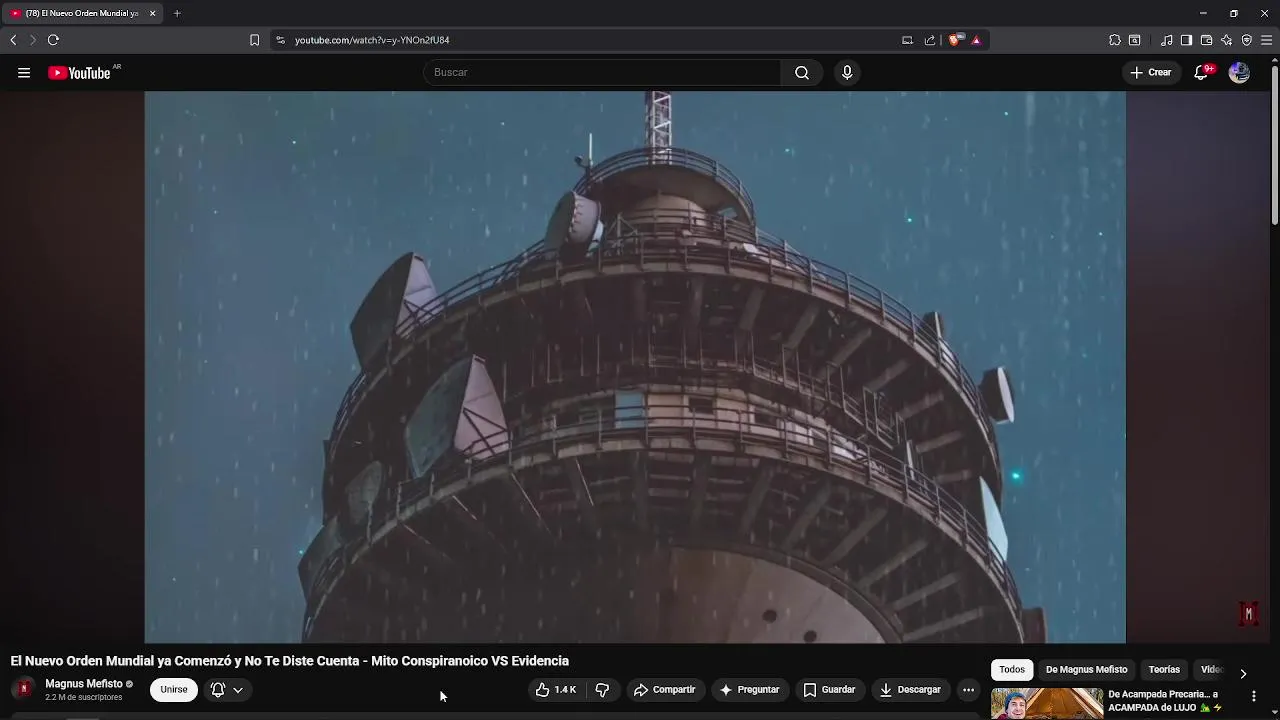1280x720 pixels.
Task: Open YouTube notifications bell
Action: click(x=1202, y=73)
